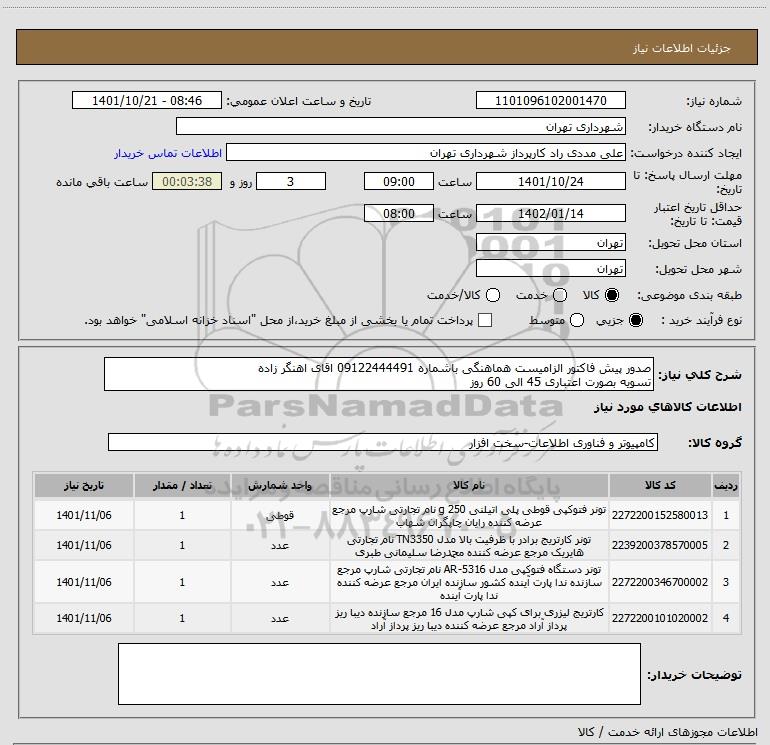Click the Sharp AR-5316 toner item name
Image resolution: width=770 pixels, height=745 pixels.
pyautogui.click(x=469, y=582)
